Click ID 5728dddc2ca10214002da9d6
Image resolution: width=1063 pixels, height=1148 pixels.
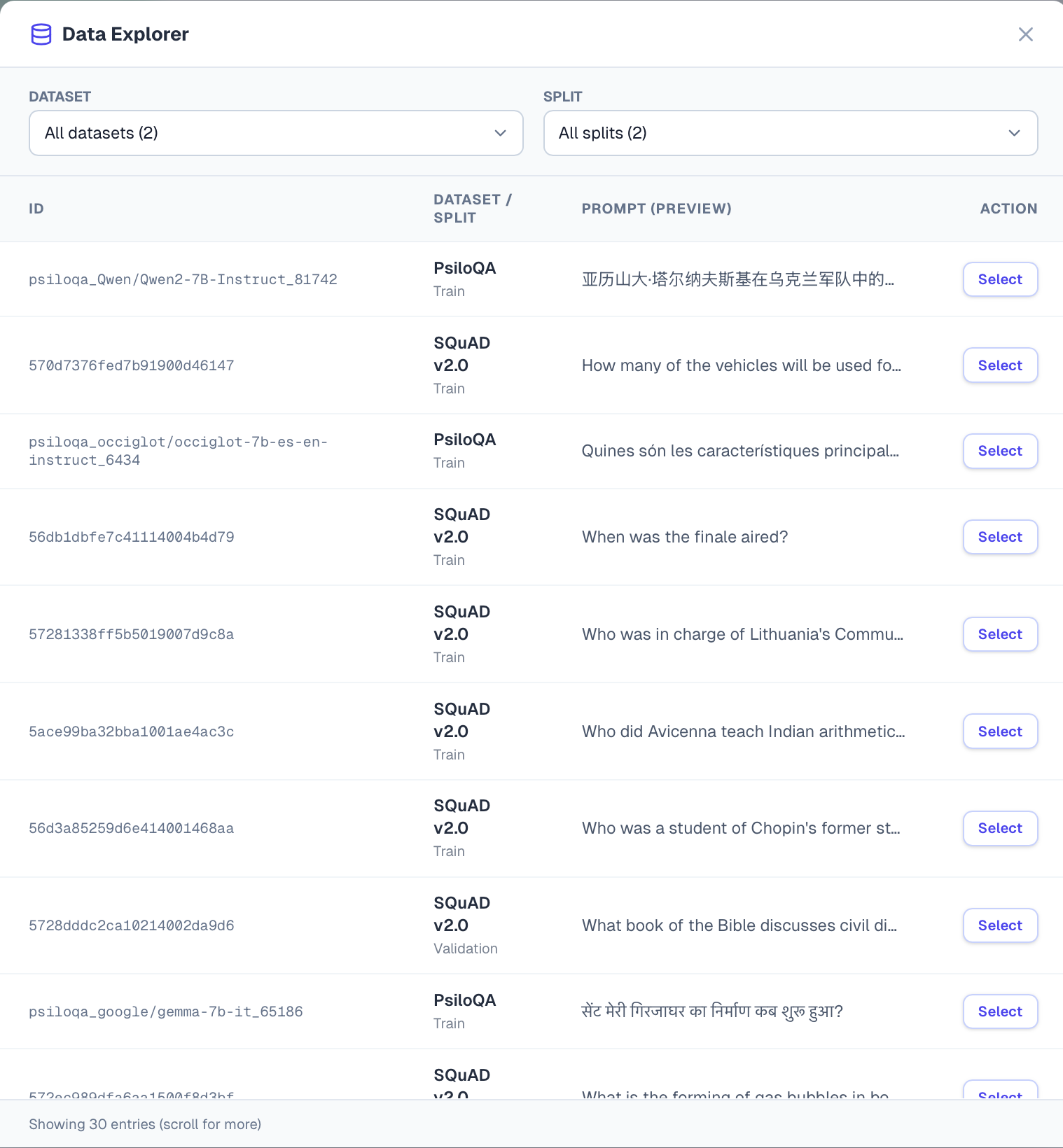pos(132,925)
